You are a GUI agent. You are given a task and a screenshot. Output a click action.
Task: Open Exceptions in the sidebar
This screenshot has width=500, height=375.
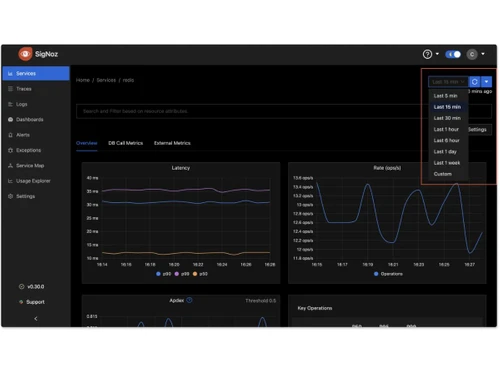(x=36, y=150)
